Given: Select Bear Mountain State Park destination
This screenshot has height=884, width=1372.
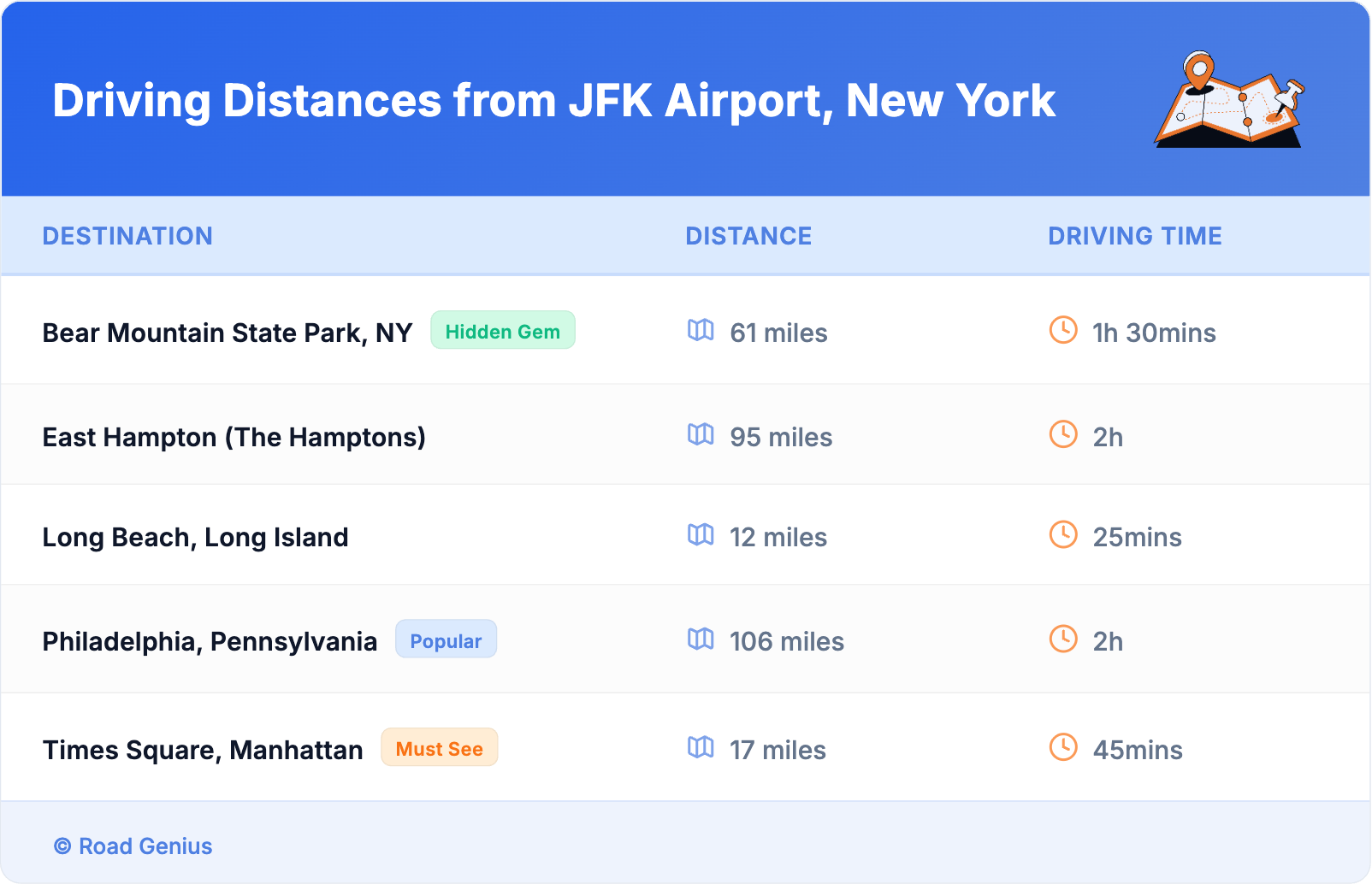Looking at the screenshot, I should pyautogui.click(x=228, y=333).
